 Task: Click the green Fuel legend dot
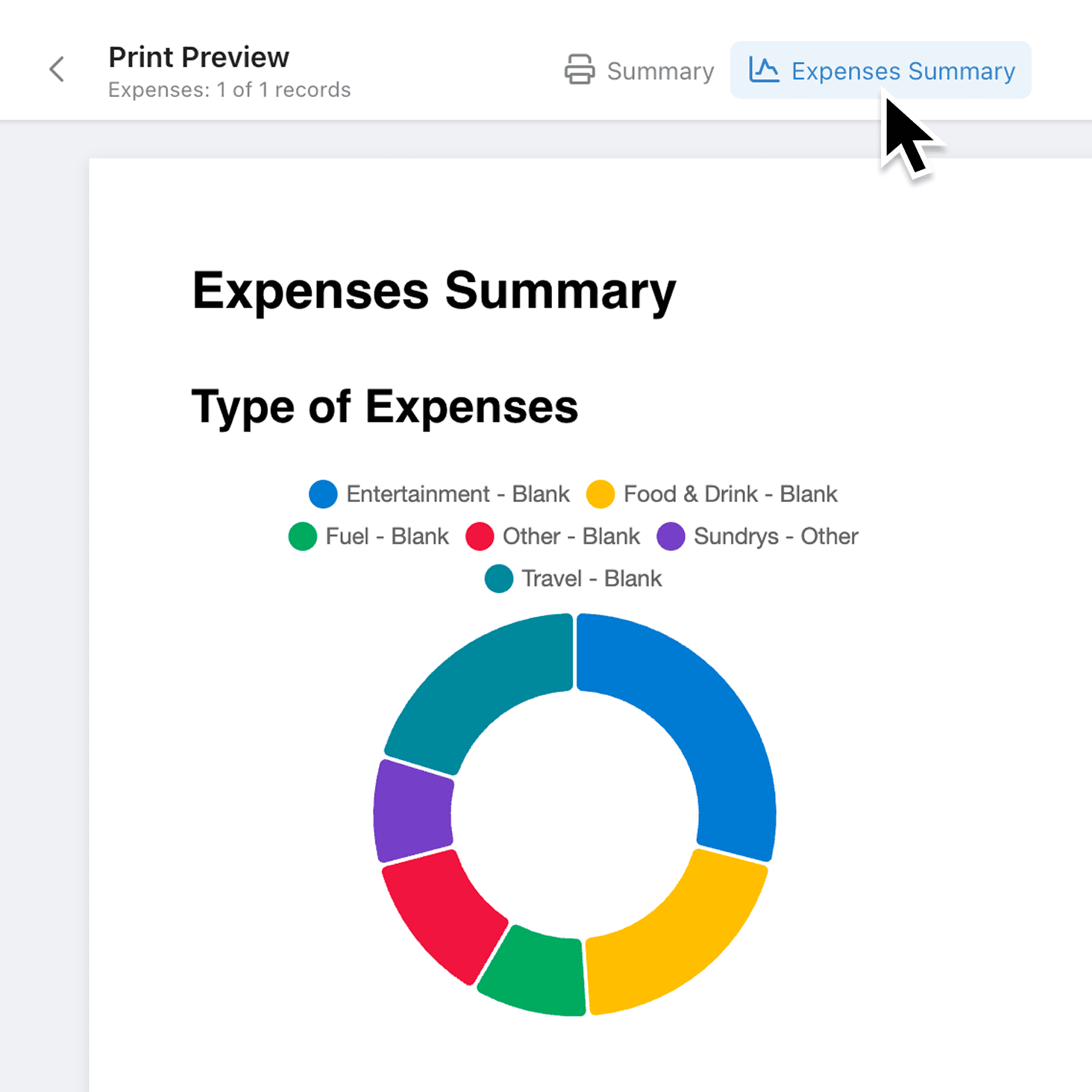click(x=302, y=536)
